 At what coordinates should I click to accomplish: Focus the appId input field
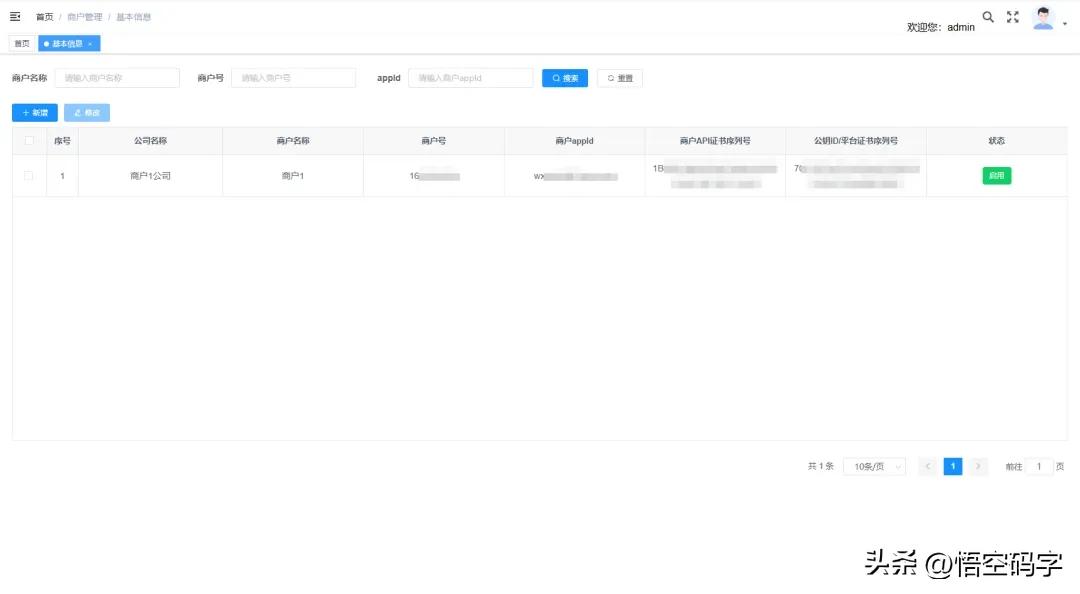coord(470,78)
